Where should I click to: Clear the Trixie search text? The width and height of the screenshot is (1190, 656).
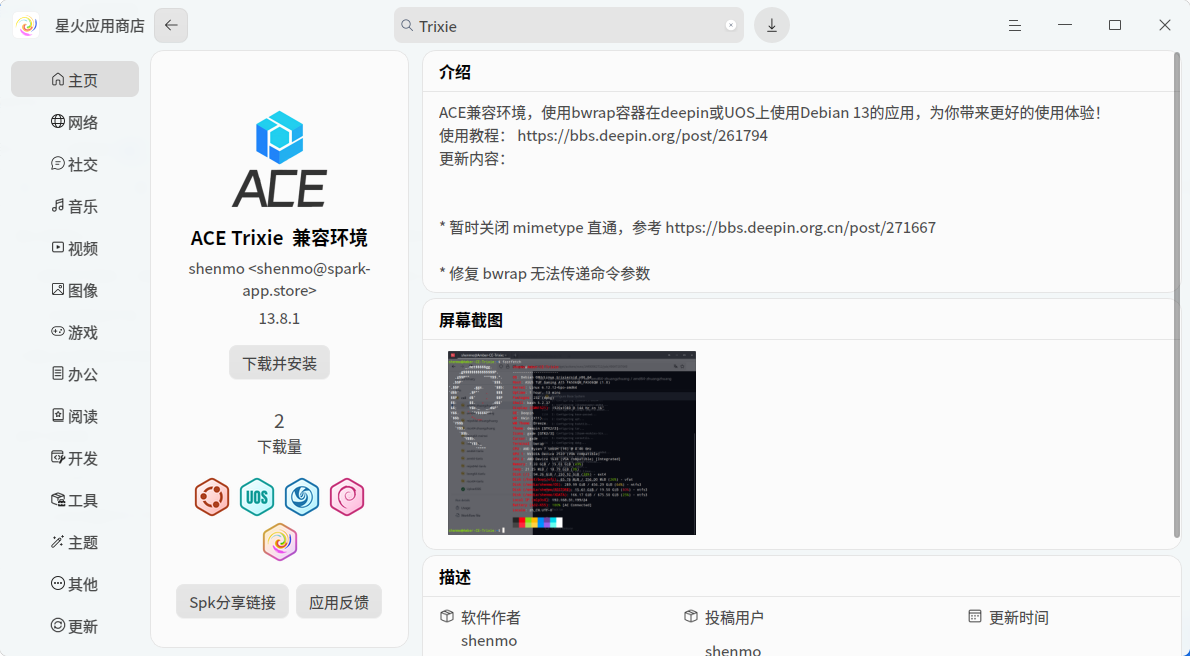click(730, 25)
